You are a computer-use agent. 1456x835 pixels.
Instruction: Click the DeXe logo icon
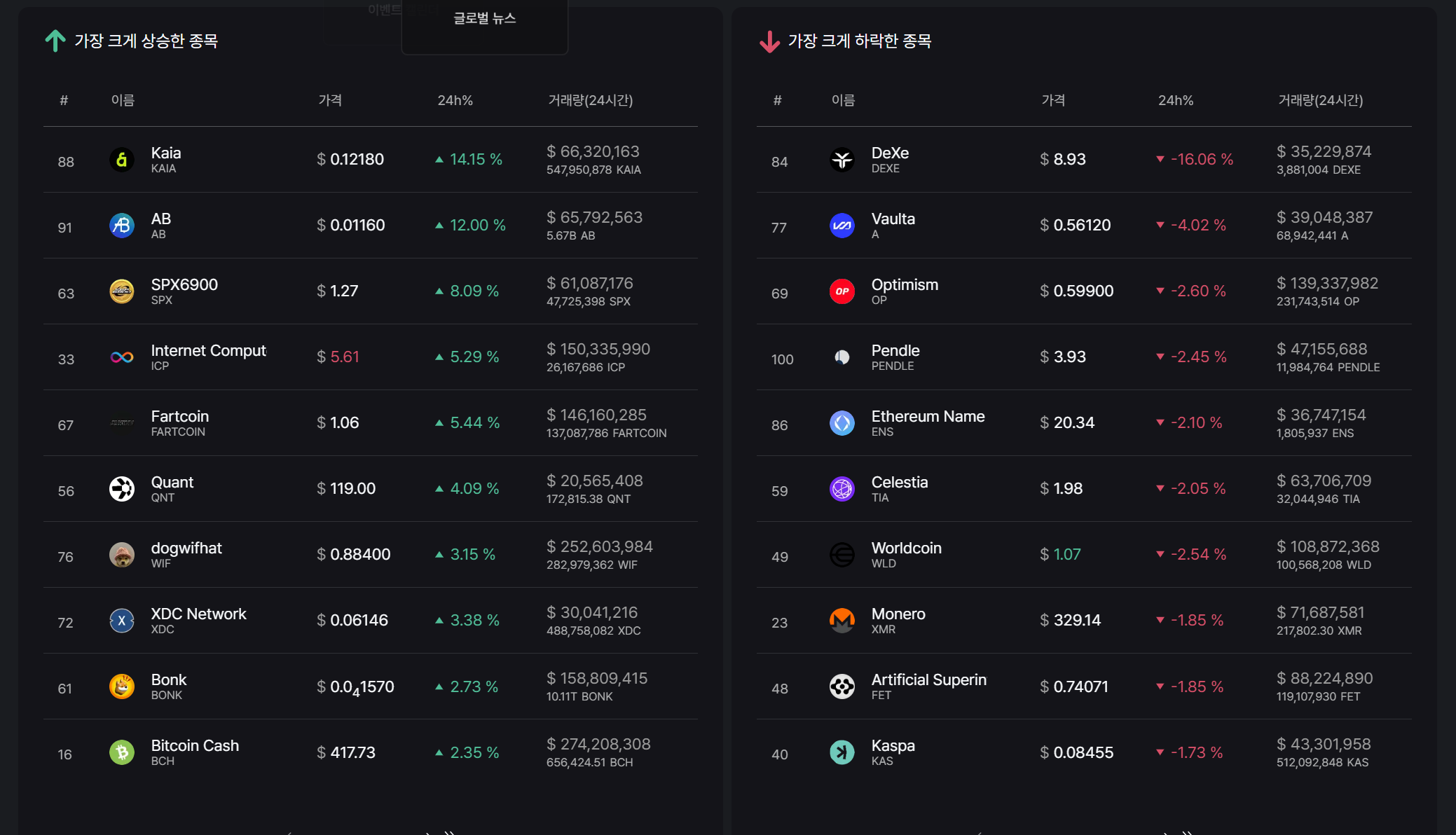pos(842,160)
